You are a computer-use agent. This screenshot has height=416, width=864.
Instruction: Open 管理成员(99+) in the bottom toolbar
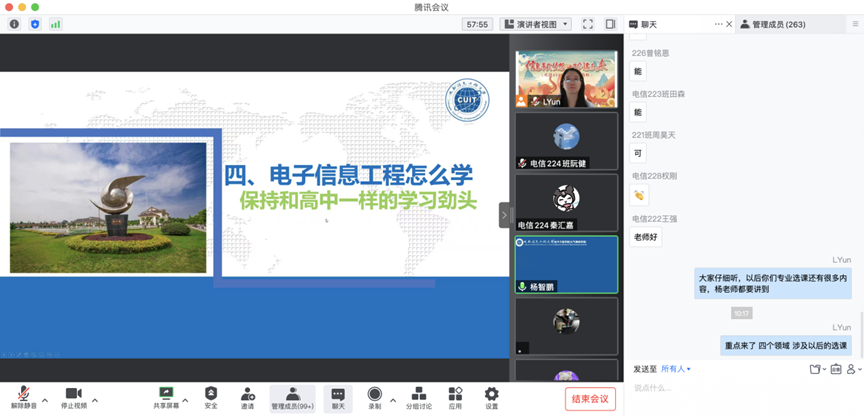coord(292,394)
